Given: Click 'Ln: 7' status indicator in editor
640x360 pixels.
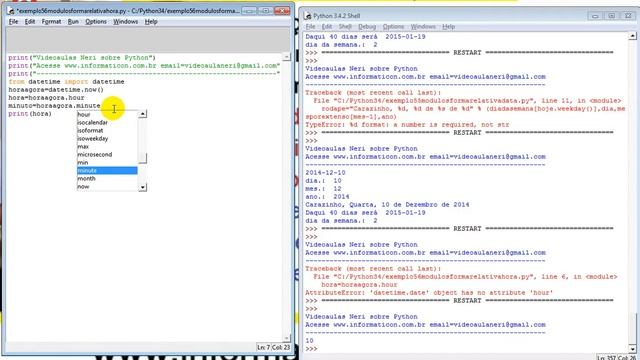Looking at the screenshot, I should click(263, 347).
